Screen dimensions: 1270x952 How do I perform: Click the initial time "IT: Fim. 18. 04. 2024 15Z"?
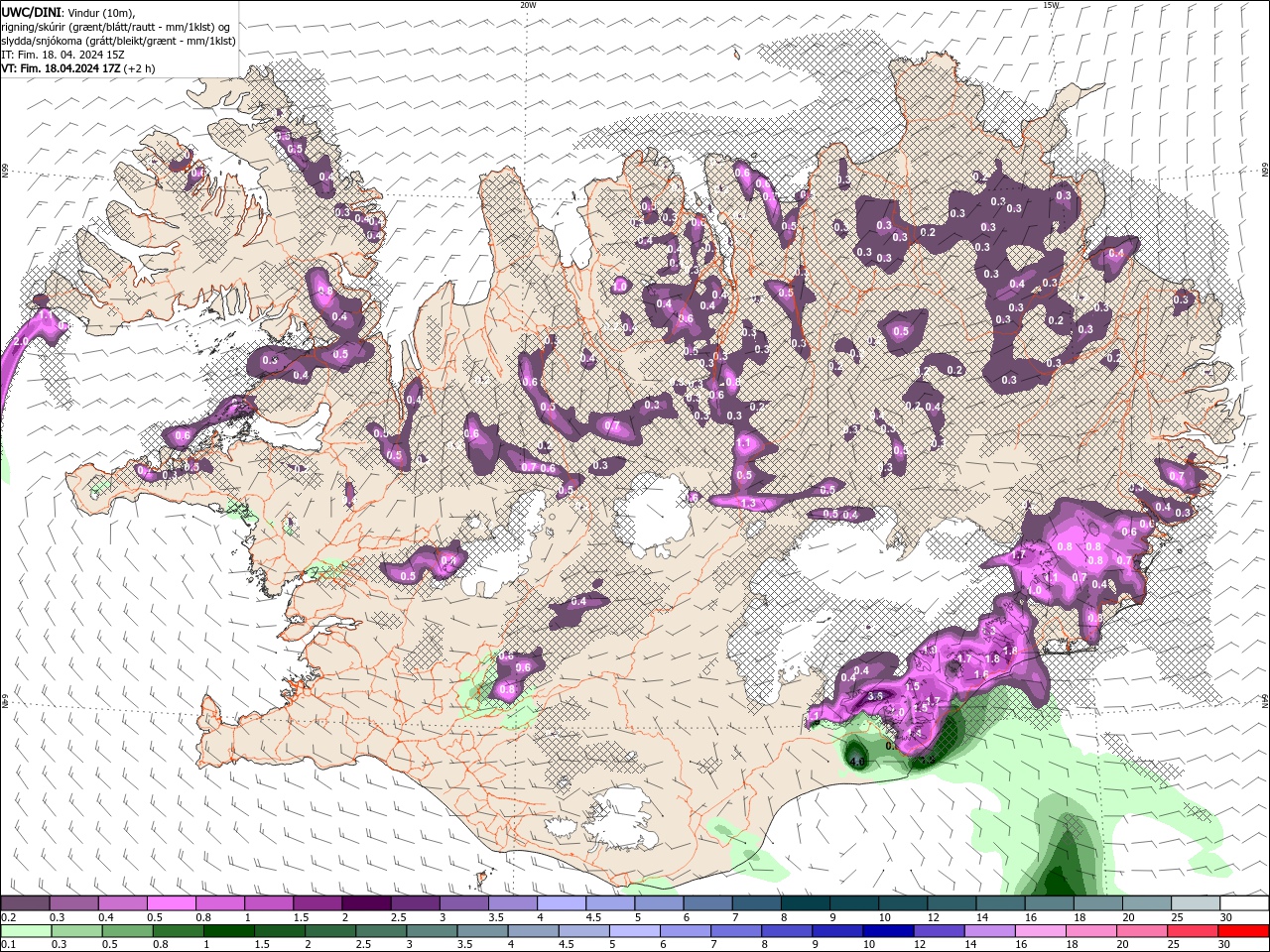[x=63, y=55]
